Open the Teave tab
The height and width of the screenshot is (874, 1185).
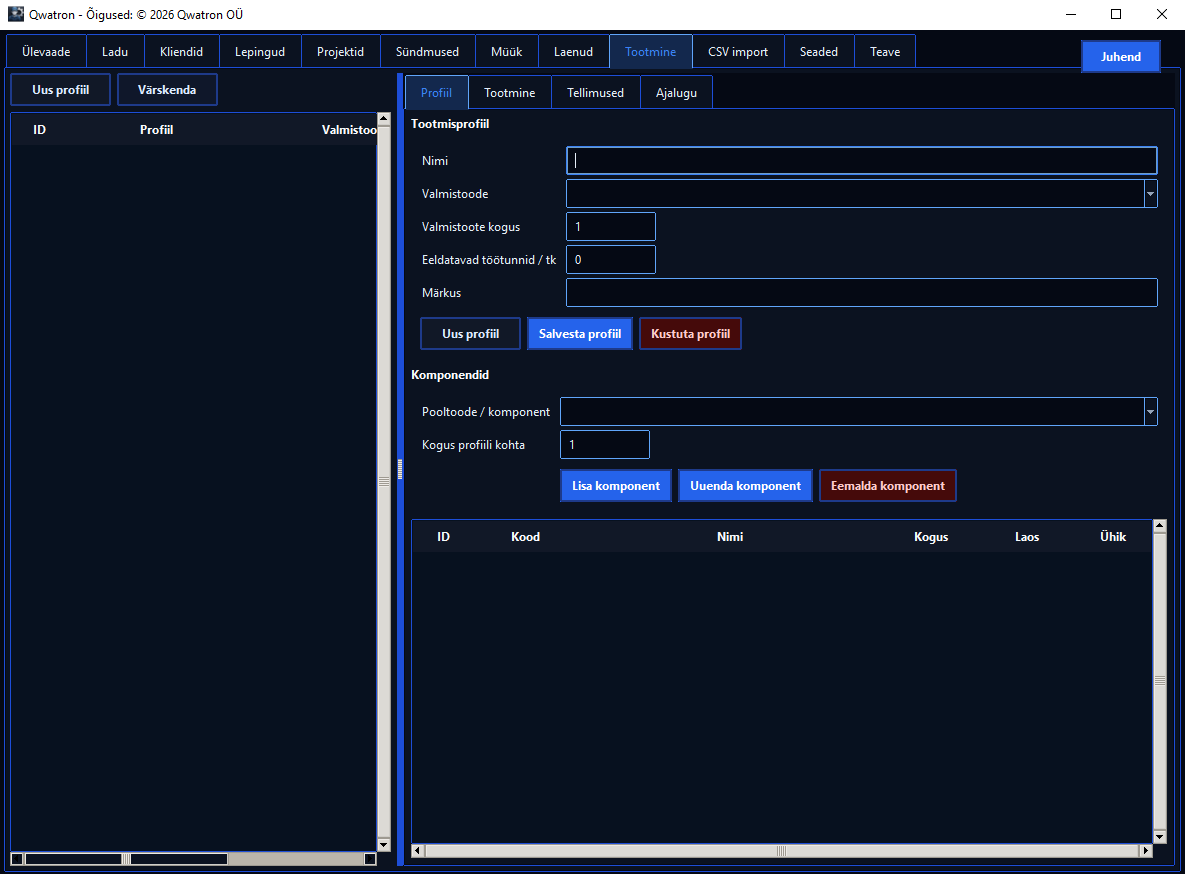(885, 51)
